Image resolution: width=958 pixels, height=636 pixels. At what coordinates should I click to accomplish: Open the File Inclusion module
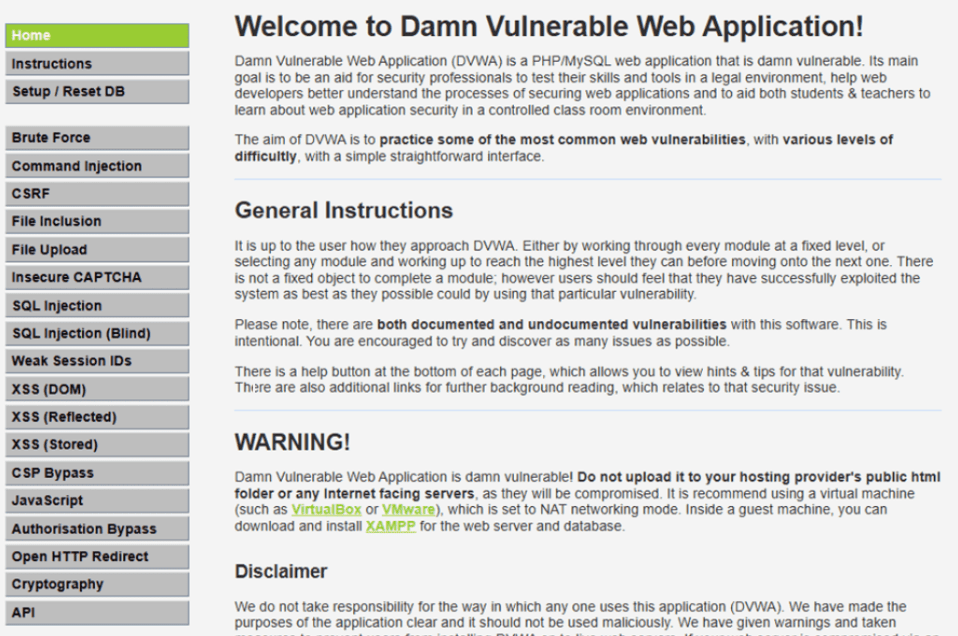[96, 222]
